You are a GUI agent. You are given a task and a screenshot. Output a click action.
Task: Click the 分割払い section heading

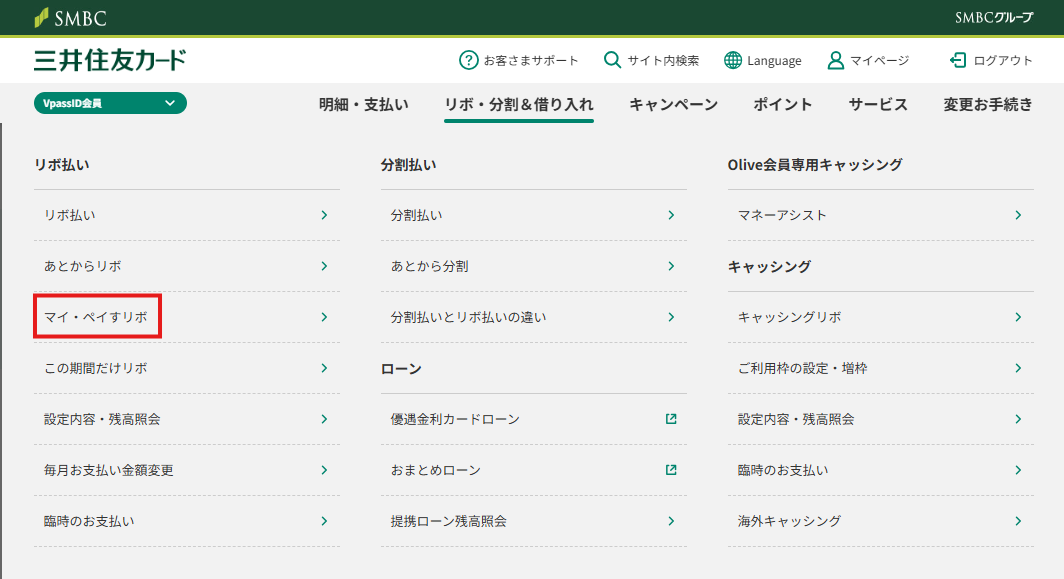(408, 164)
